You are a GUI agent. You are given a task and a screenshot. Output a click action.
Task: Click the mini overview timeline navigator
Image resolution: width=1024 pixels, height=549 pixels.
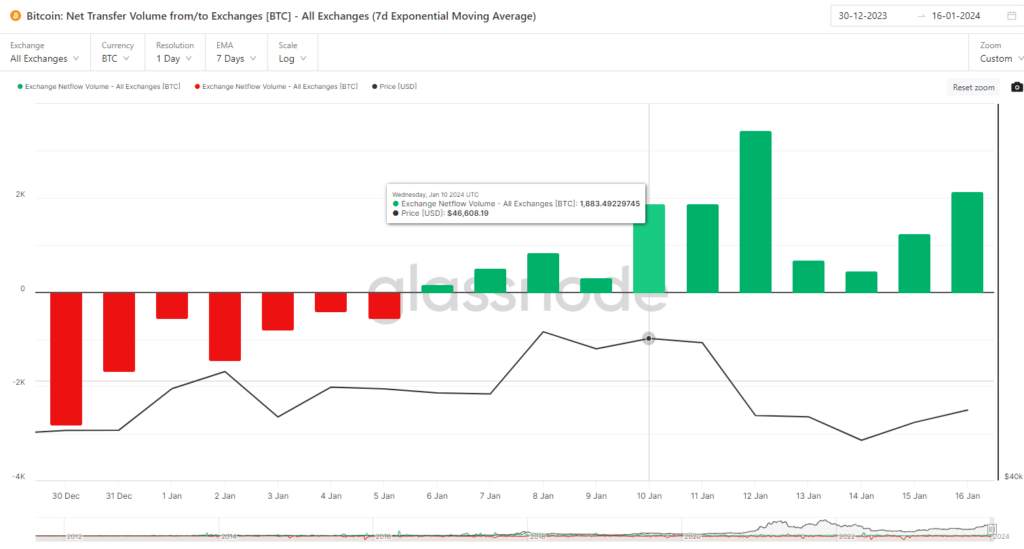pos(516,529)
